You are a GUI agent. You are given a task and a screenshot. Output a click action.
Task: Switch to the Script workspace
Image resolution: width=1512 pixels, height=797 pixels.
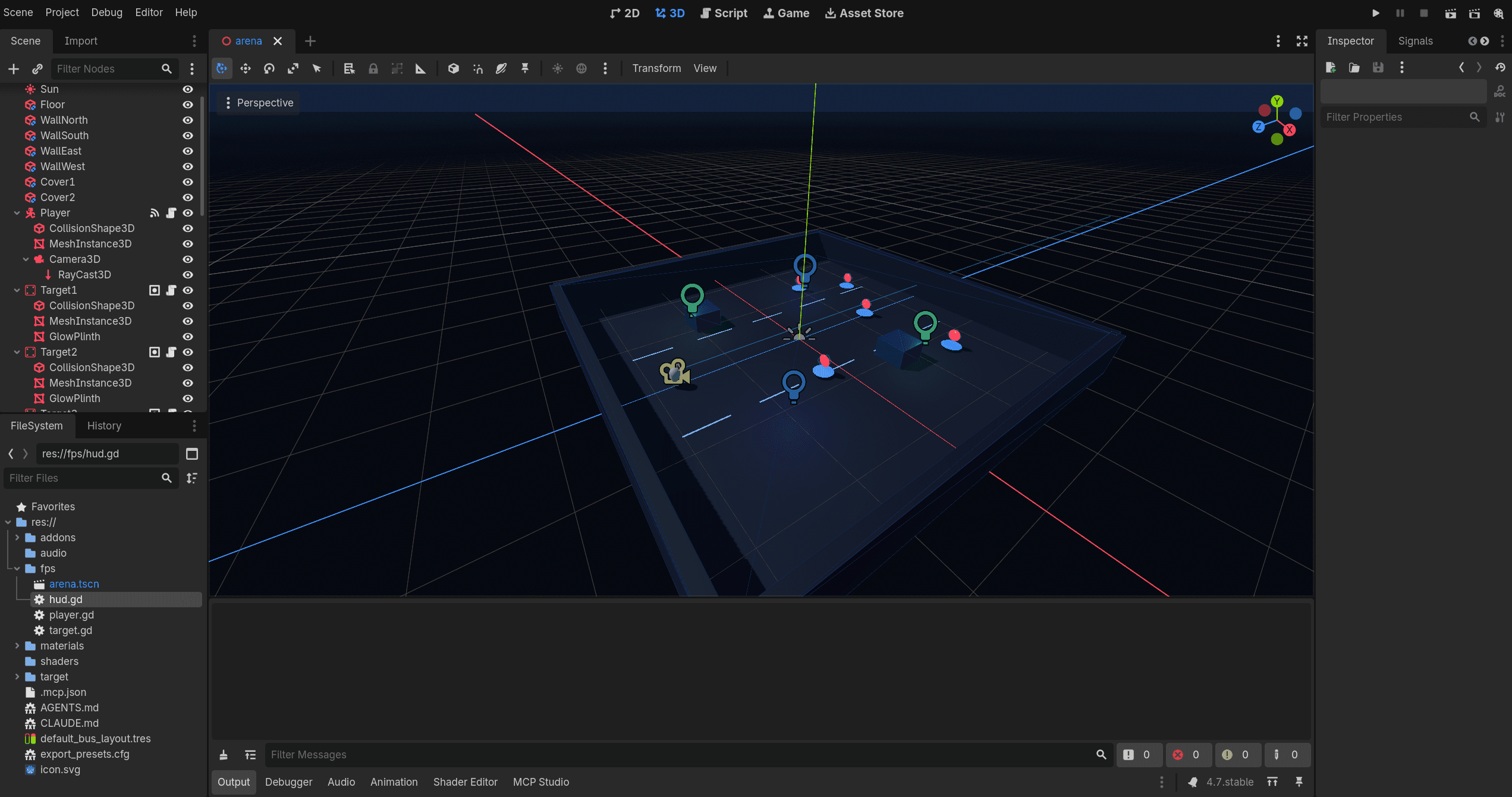pyautogui.click(x=724, y=13)
